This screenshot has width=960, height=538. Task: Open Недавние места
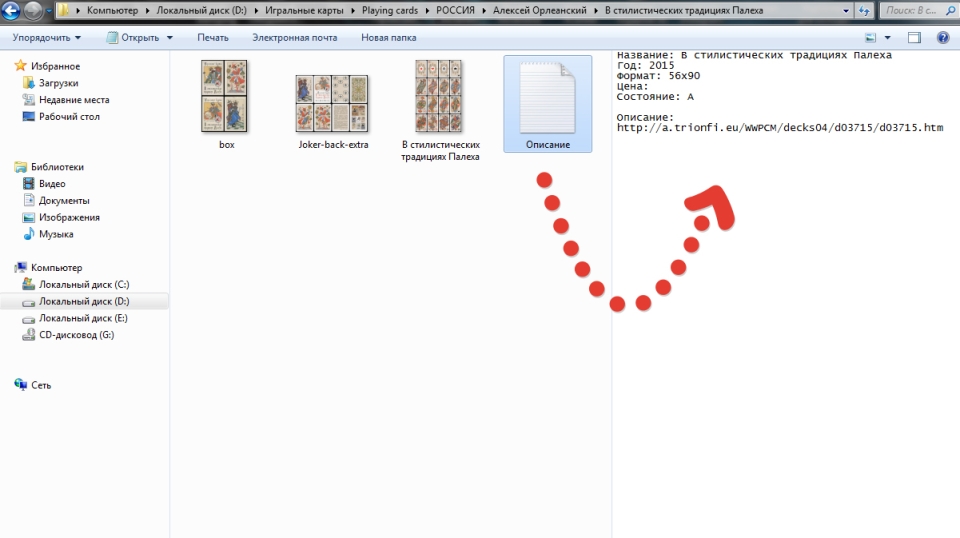[73, 100]
